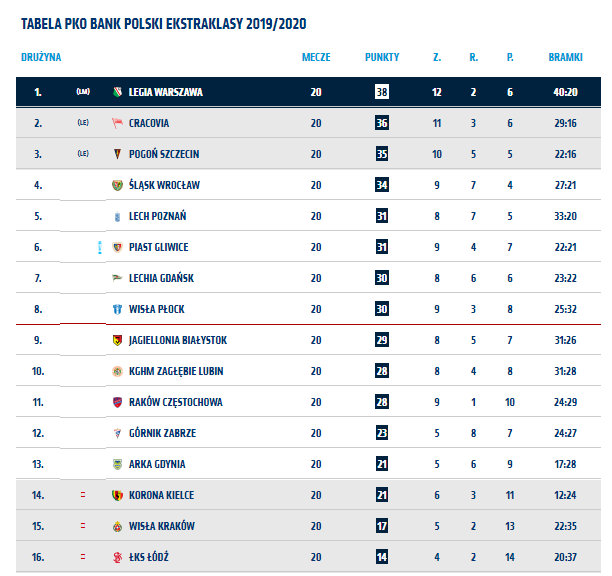
Task: Click the Korona Kielce crest icon
Action: pos(117,495)
